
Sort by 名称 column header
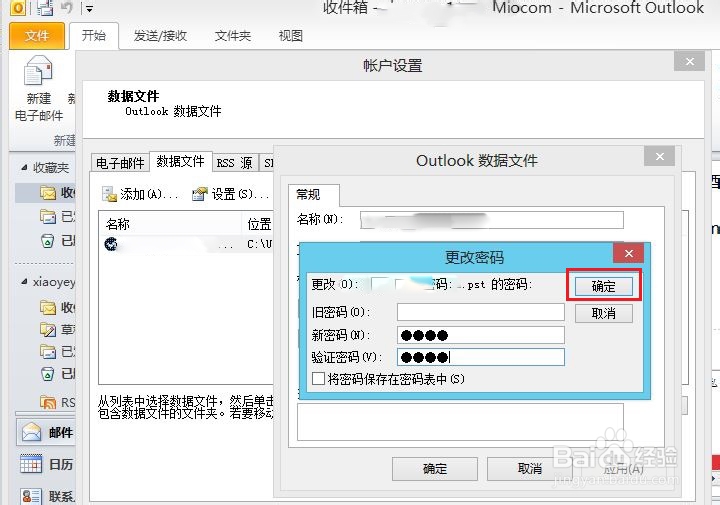[x=170, y=224]
